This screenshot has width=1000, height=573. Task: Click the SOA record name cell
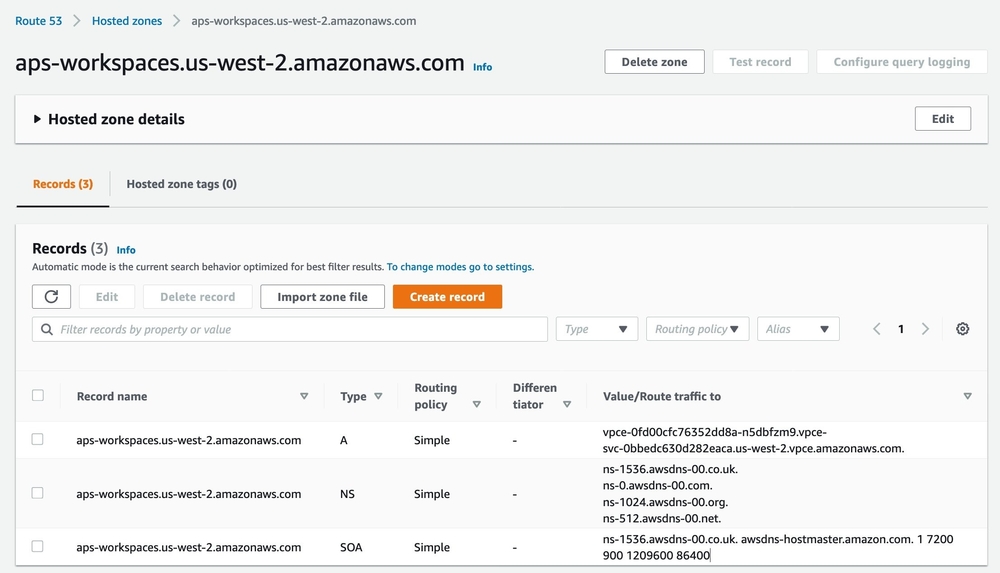189,547
